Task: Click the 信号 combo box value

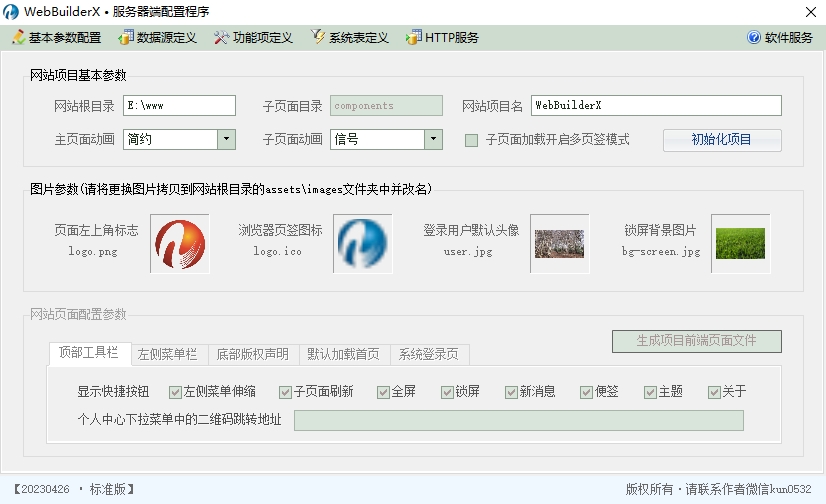Action: [377, 139]
